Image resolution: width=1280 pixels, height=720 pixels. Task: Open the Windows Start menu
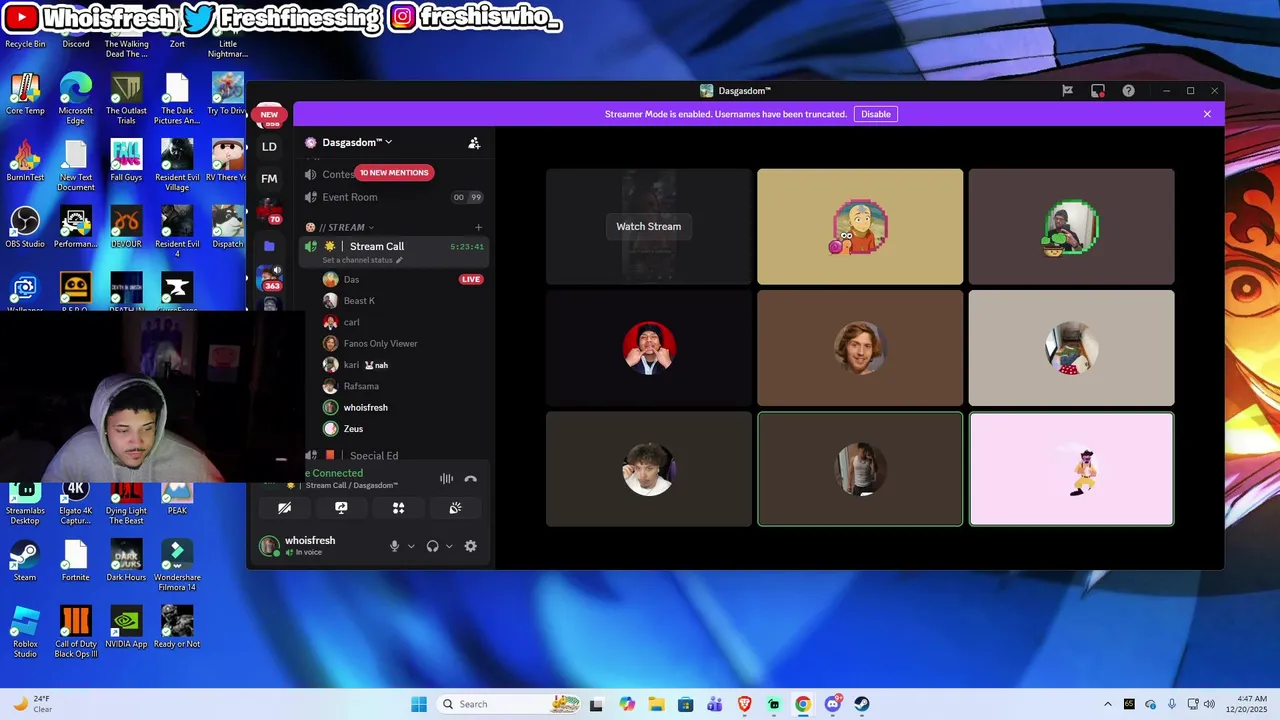pyautogui.click(x=419, y=704)
